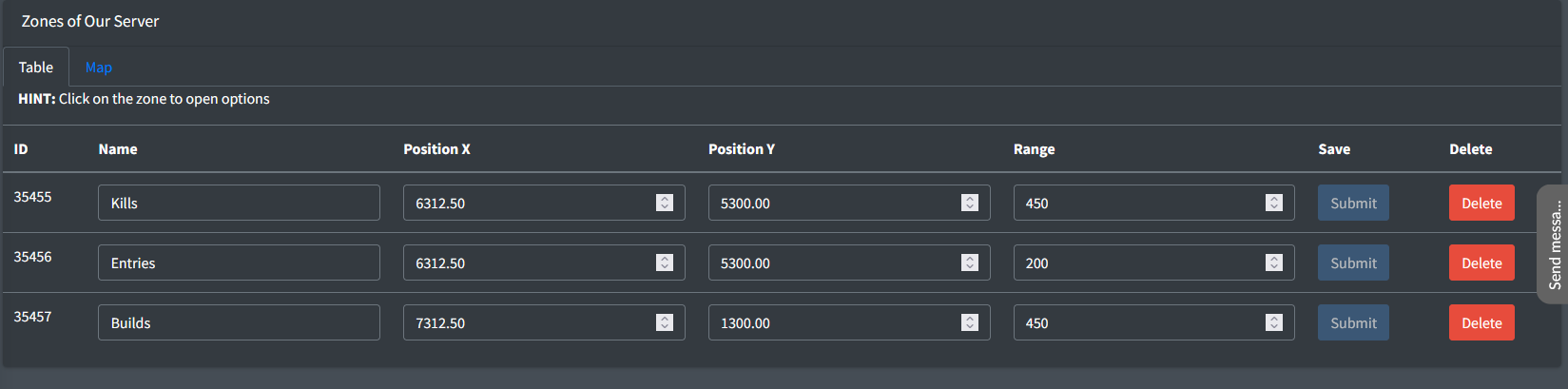This screenshot has width=1568, height=389.
Task: Click the Entries zone name field
Action: (239, 263)
